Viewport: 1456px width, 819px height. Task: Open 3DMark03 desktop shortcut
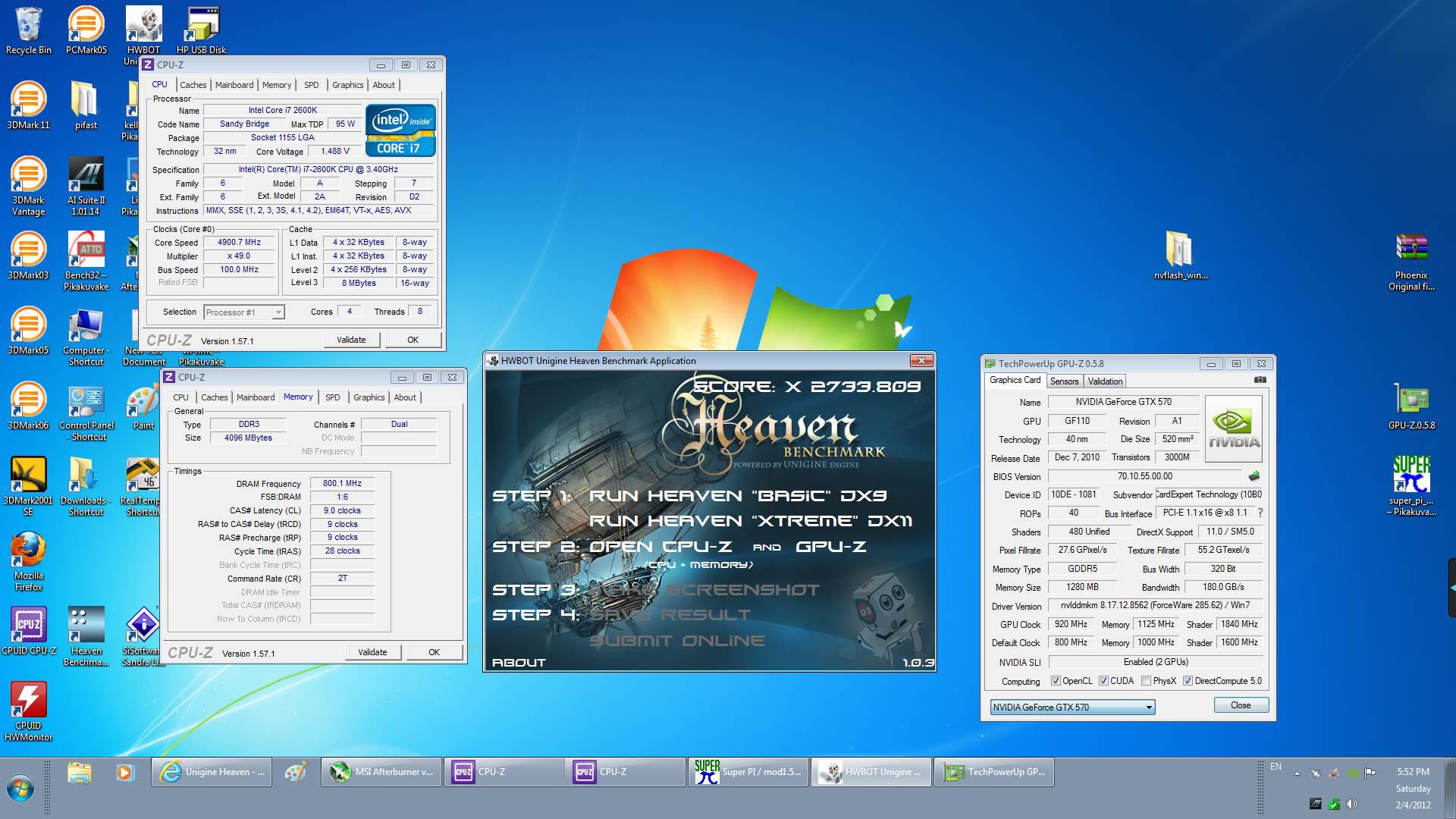pyautogui.click(x=29, y=256)
